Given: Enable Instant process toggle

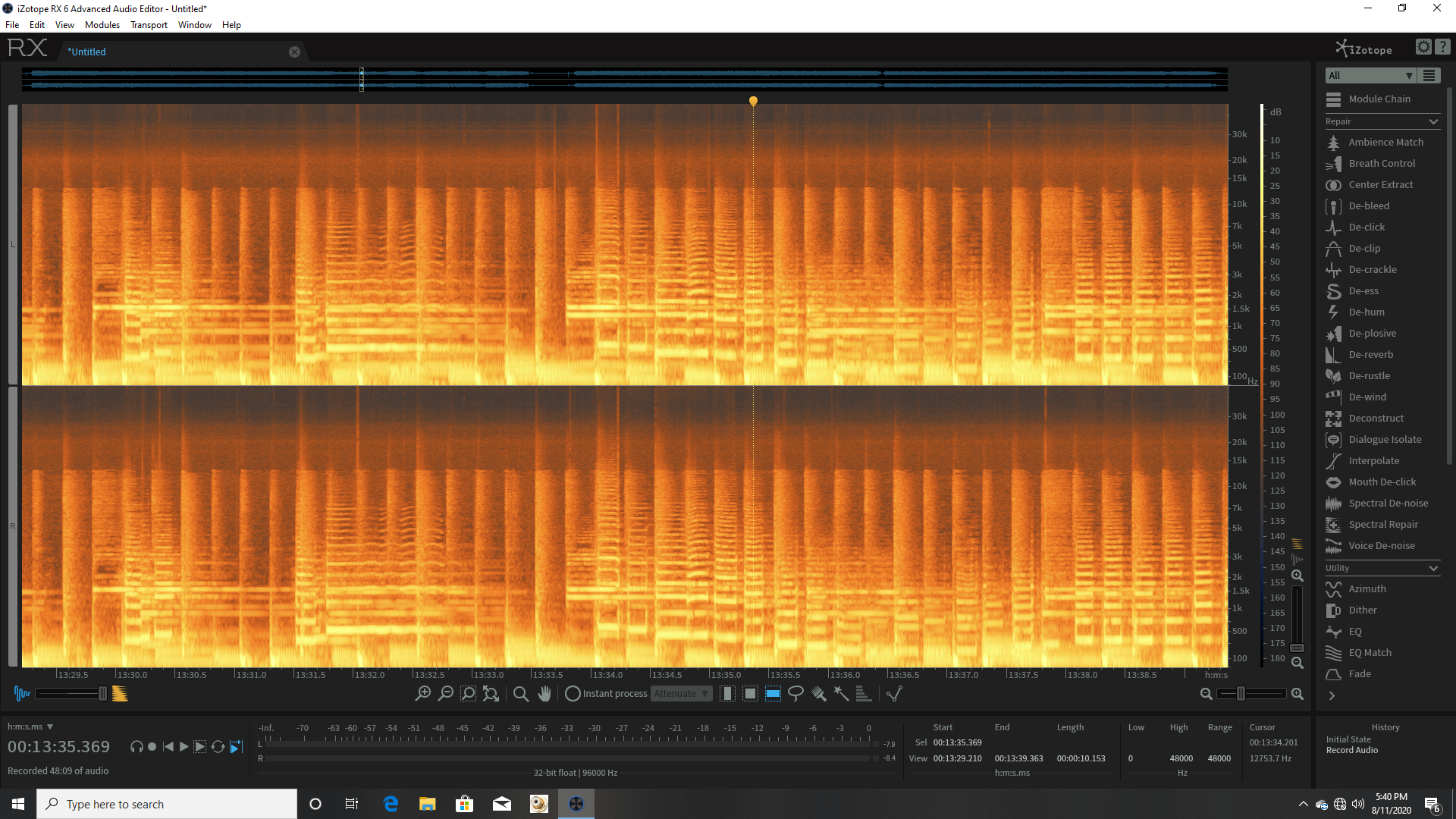Looking at the screenshot, I should click(x=573, y=693).
